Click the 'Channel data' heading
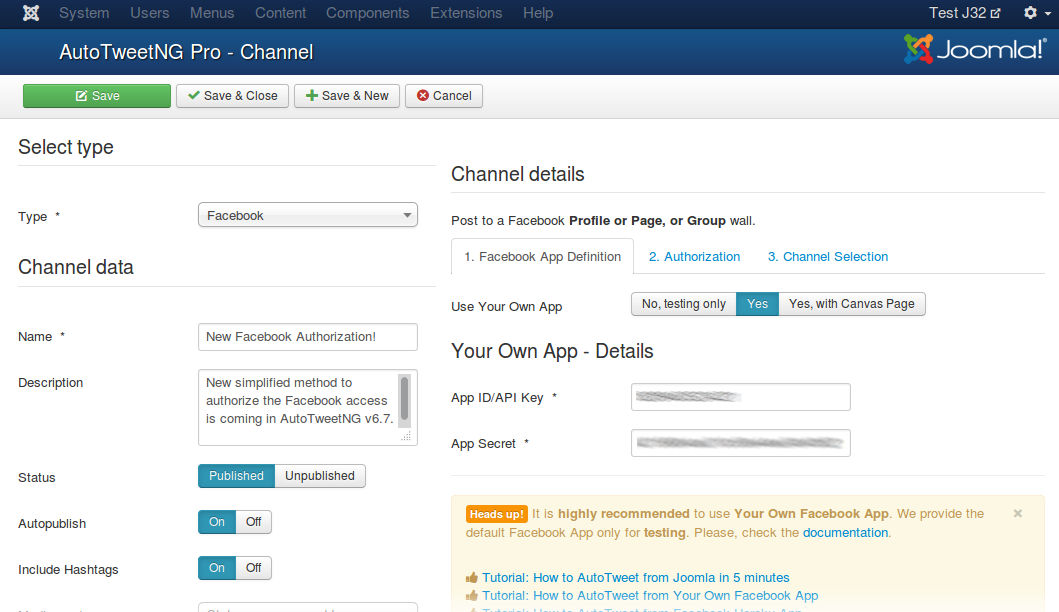This screenshot has height=612, width=1059. tap(76, 267)
